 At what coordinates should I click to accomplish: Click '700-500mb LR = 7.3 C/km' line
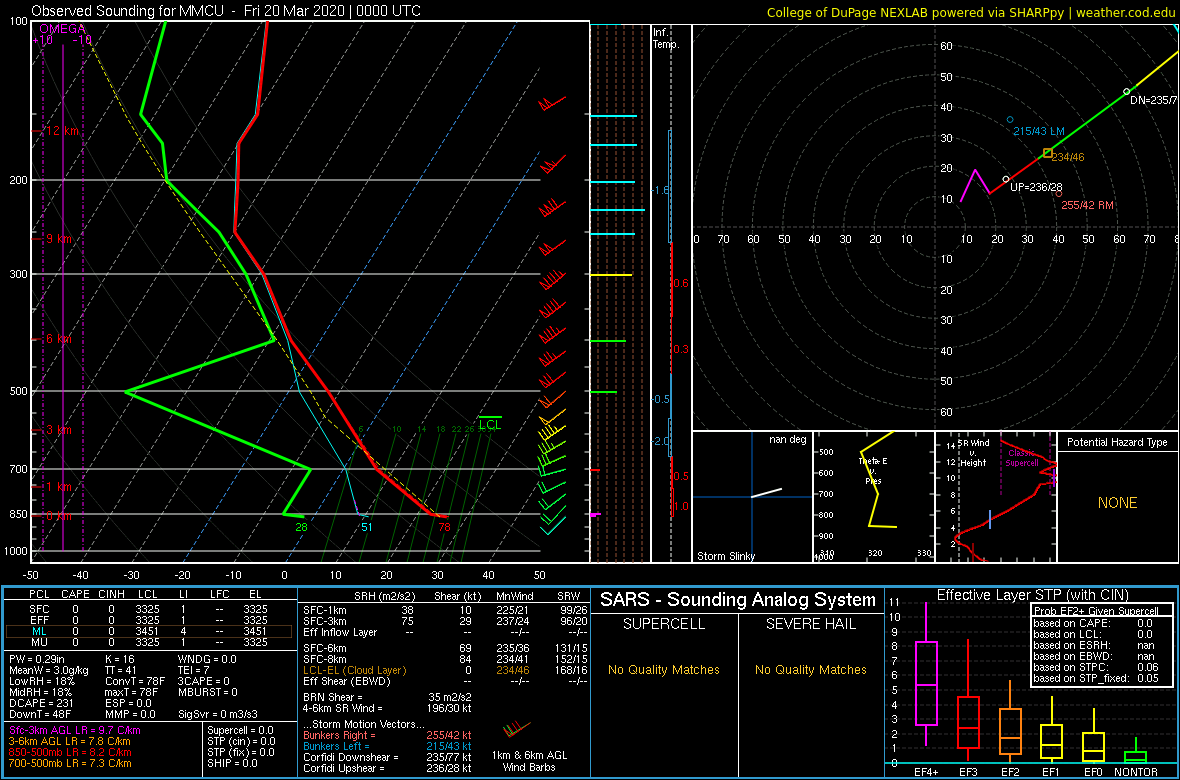click(x=71, y=763)
